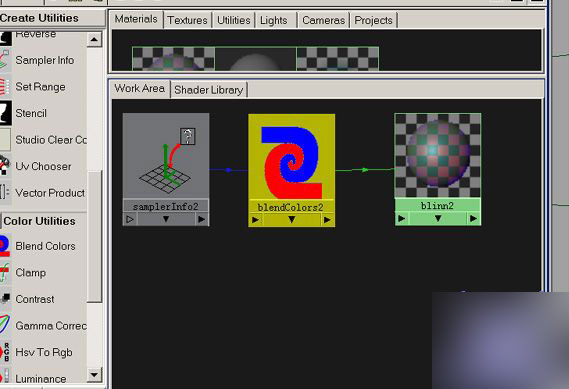
Task: Open blinn2 input connections arrow
Action: [402, 218]
